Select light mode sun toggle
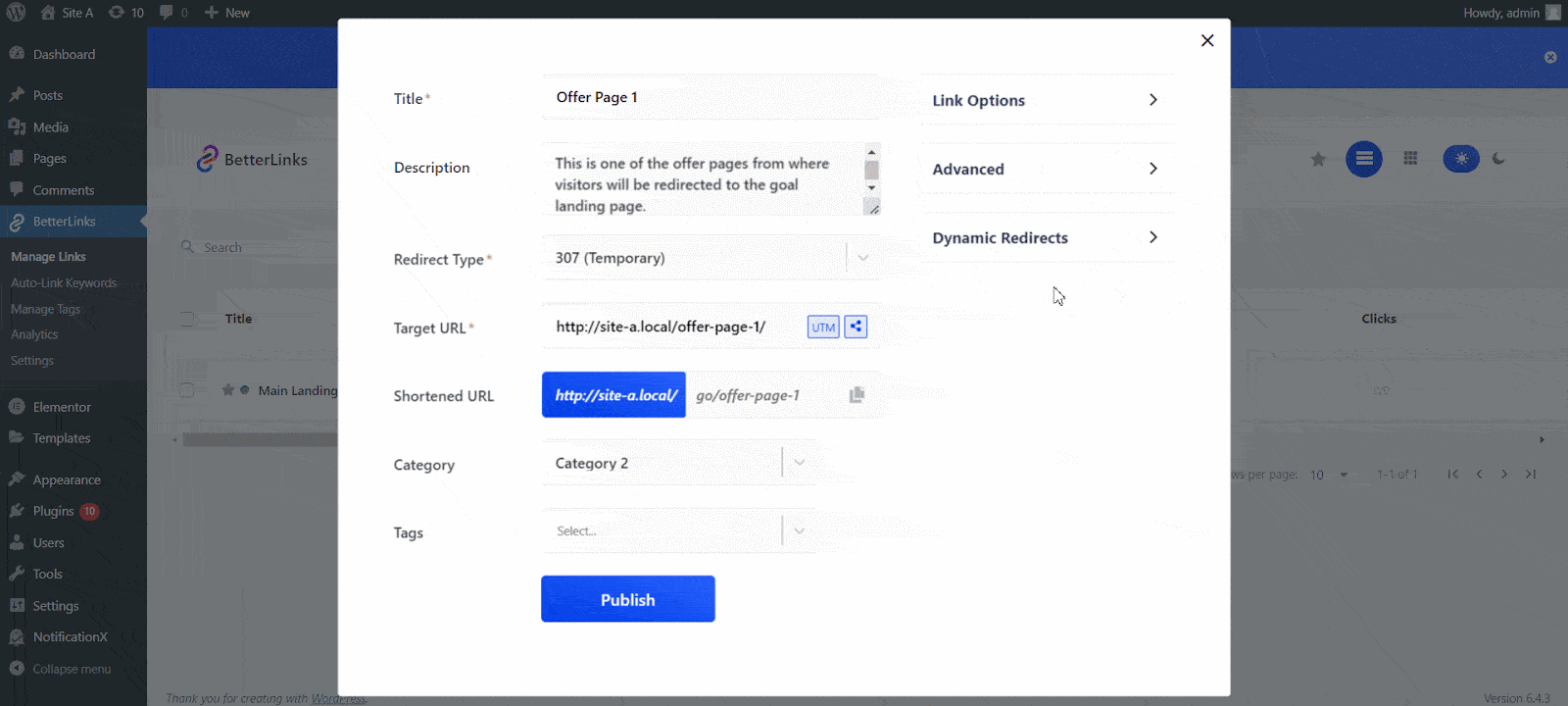This screenshot has width=1568, height=706. pos(1461,159)
